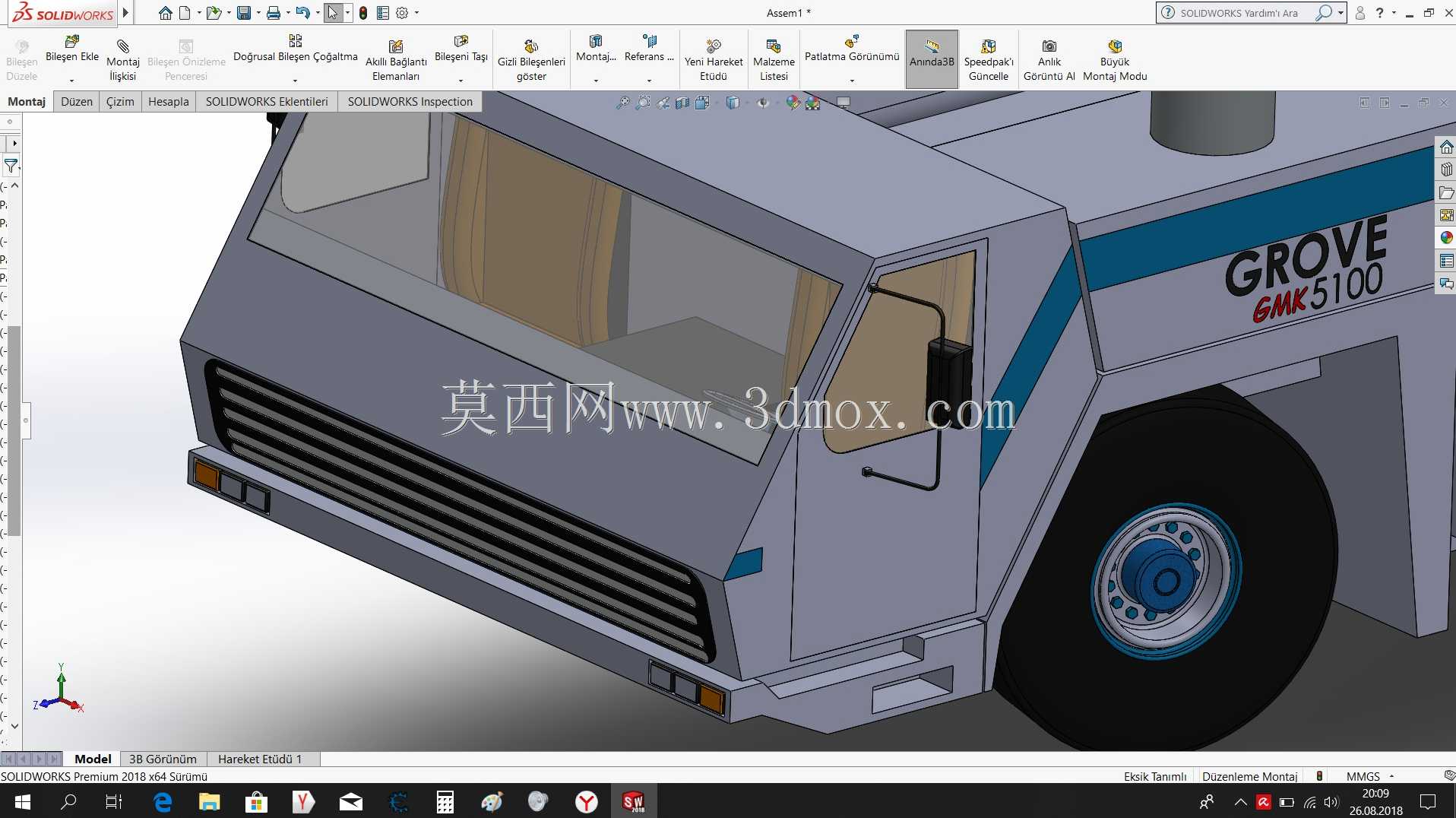Image resolution: width=1456 pixels, height=818 pixels.
Task: Open the Calculator from the taskbar
Action: coord(445,801)
